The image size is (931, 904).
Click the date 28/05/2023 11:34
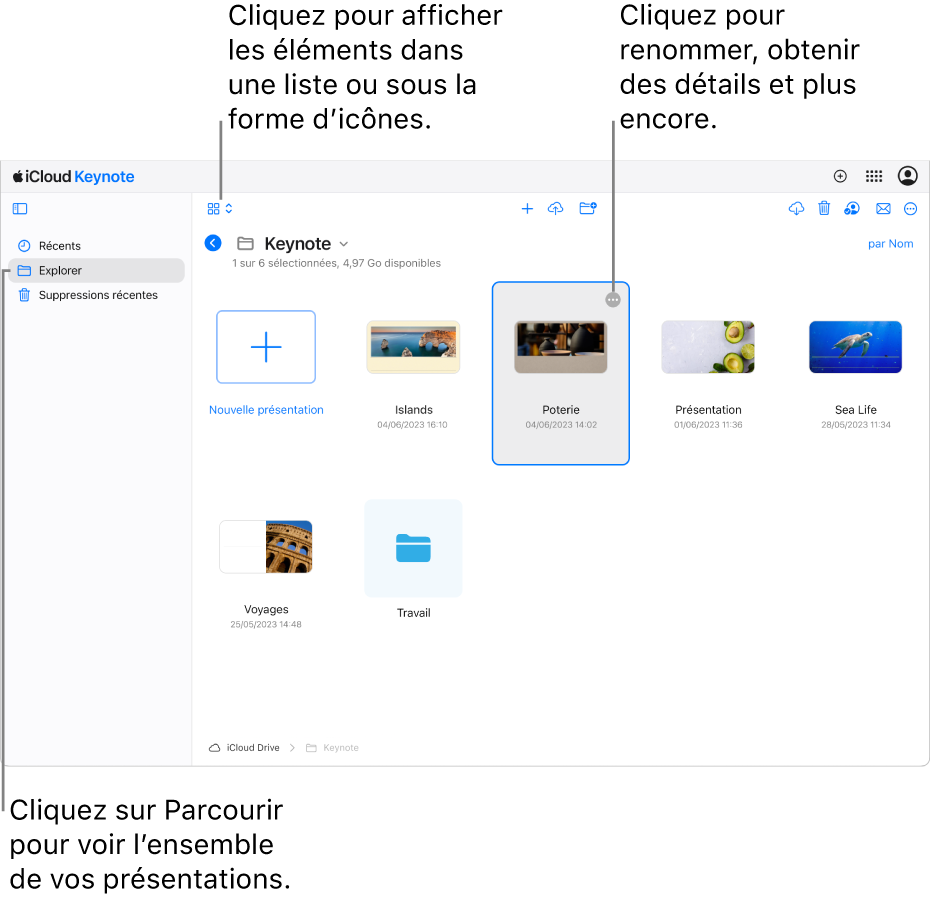click(856, 425)
